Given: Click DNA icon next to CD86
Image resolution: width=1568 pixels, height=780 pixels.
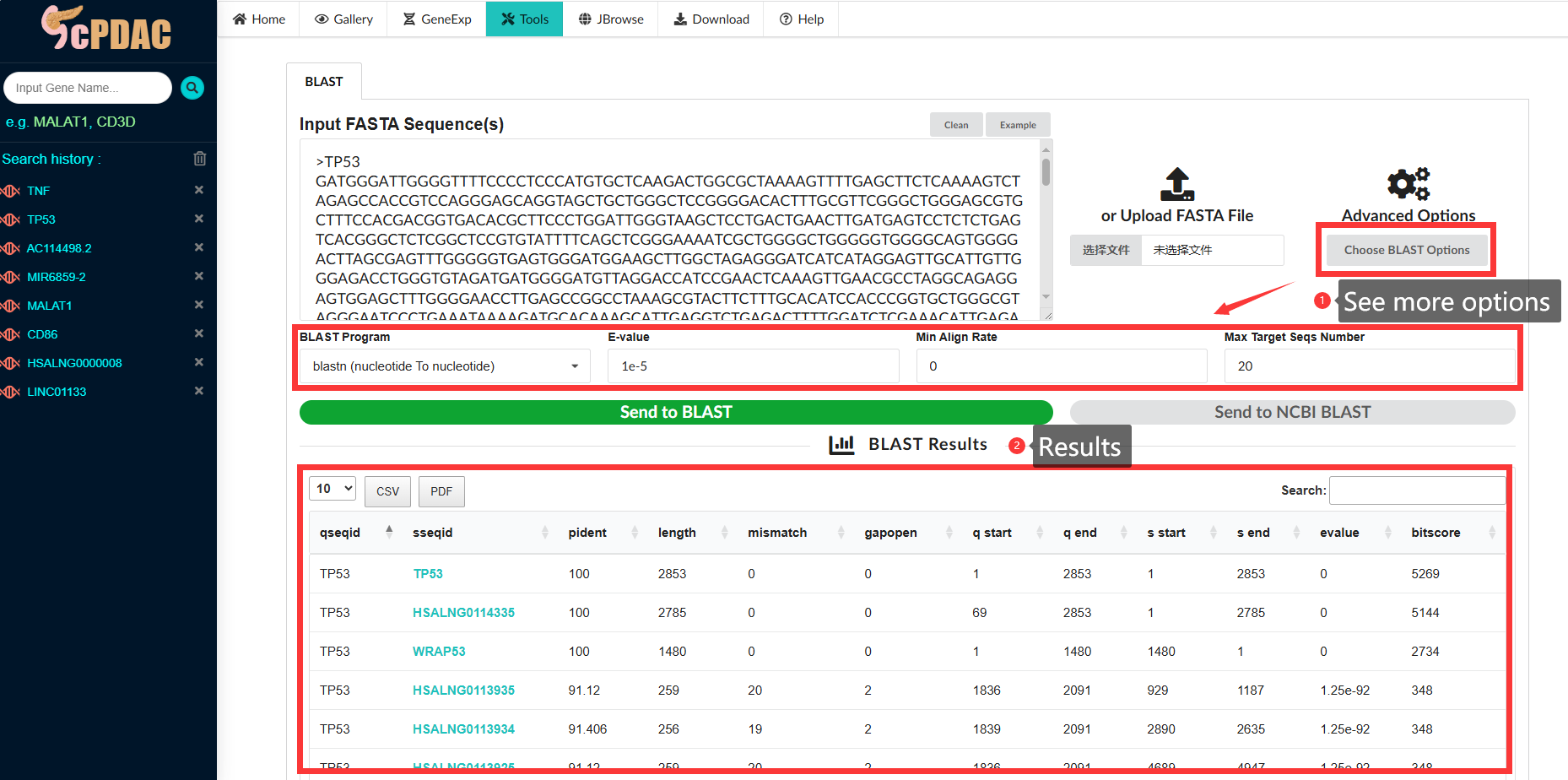Looking at the screenshot, I should point(10,334).
